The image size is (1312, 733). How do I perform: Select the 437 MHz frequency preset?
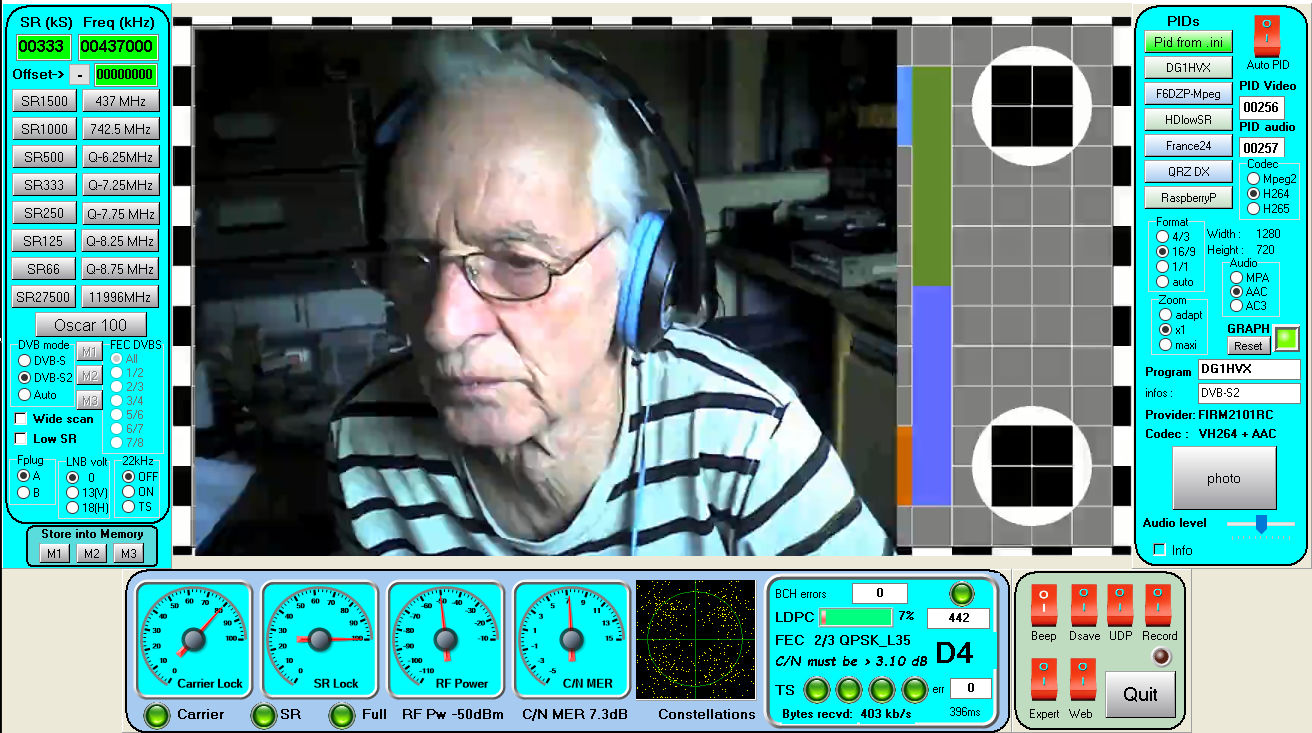(x=120, y=102)
